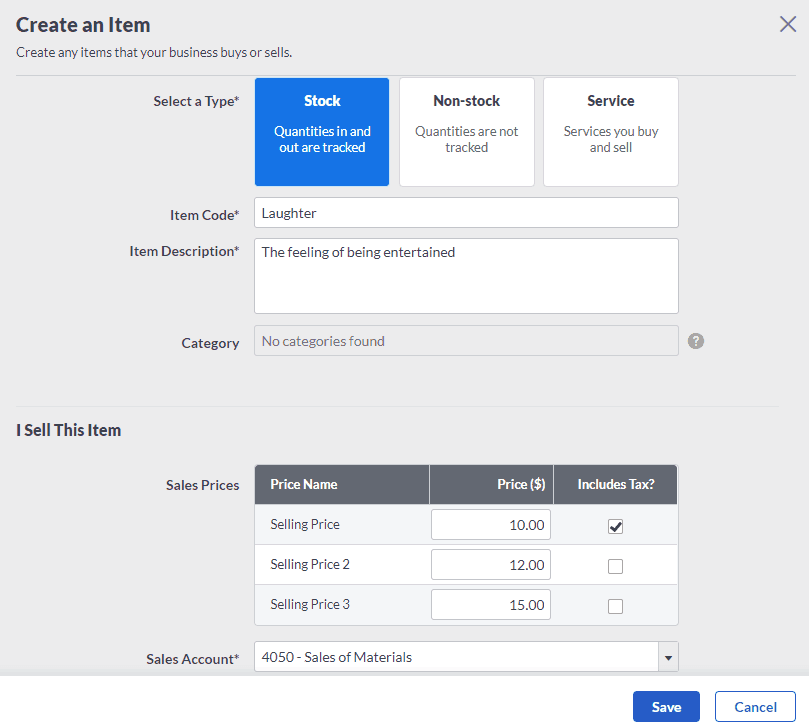The height and width of the screenshot is (725, 809).
Task: Close the Create an Item dialog
Action: [788, 25]
